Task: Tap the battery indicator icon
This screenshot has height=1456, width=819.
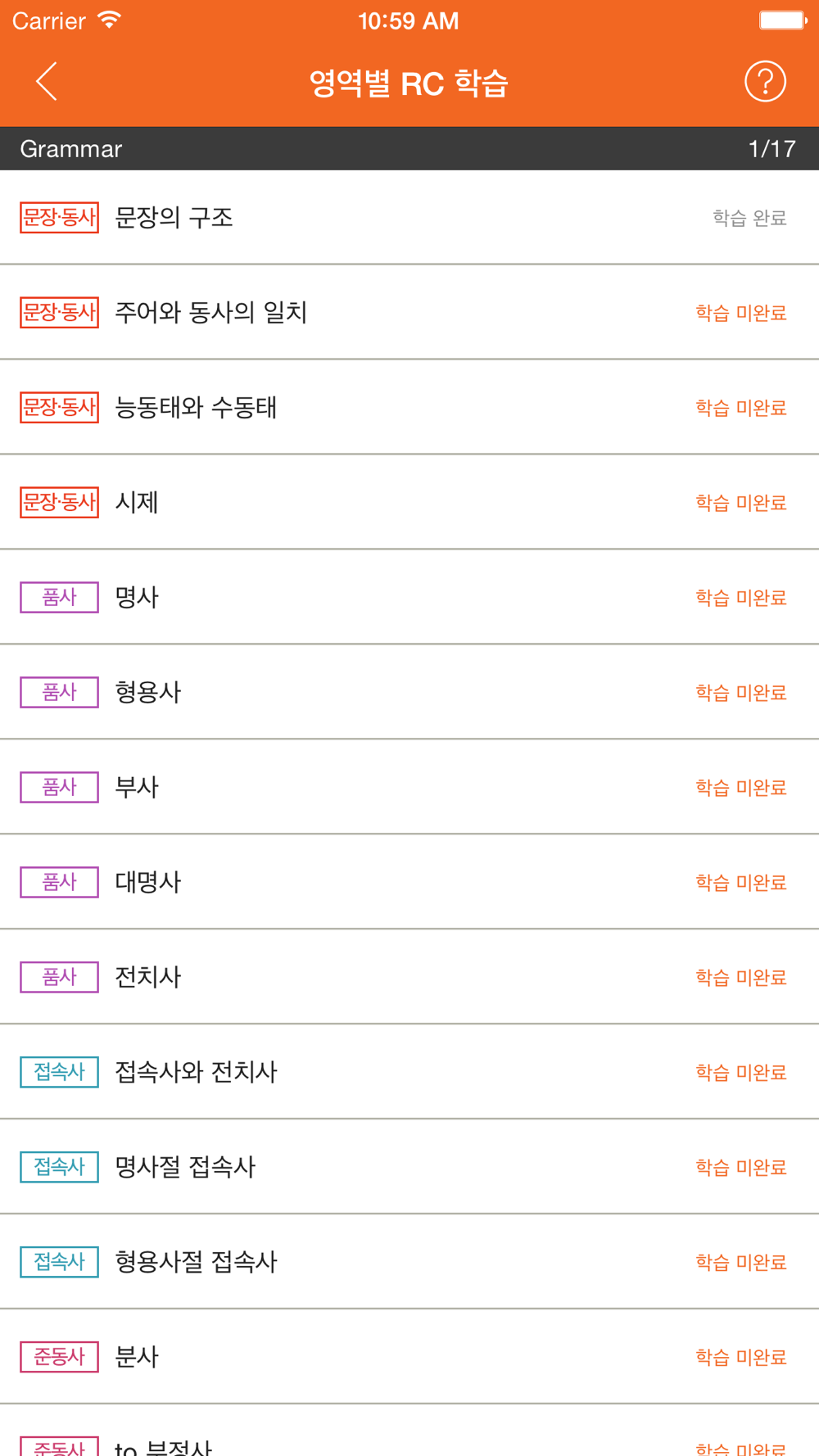Action: point(782,20)
